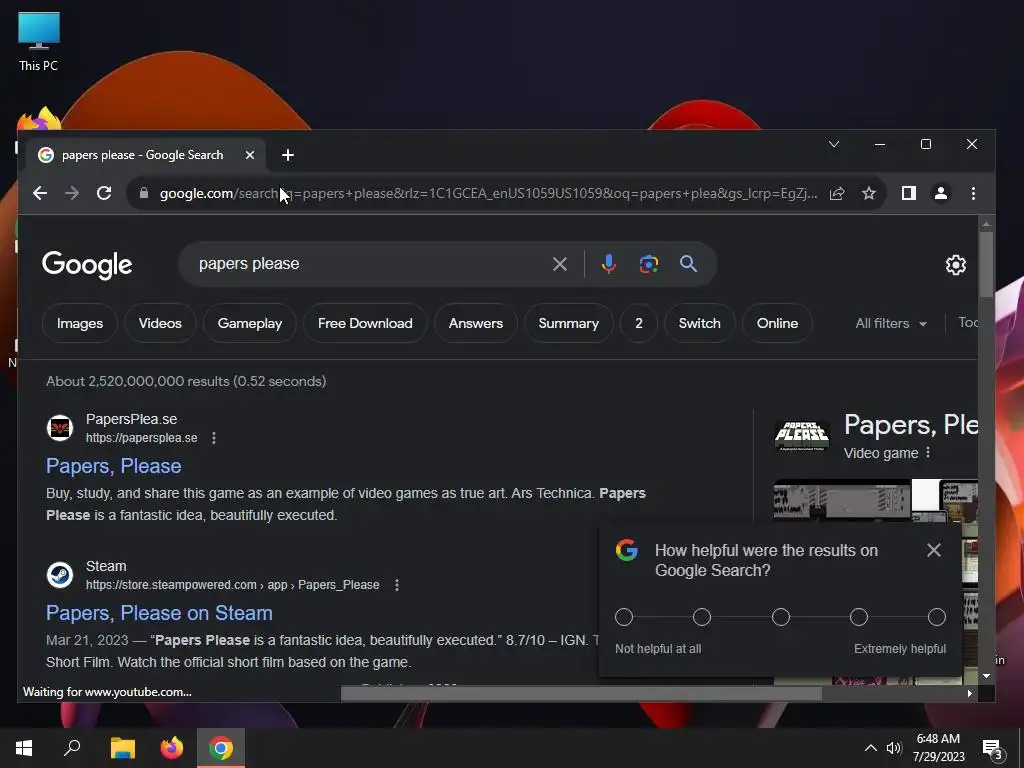Select the middle helpfulness rating circle

780,617
